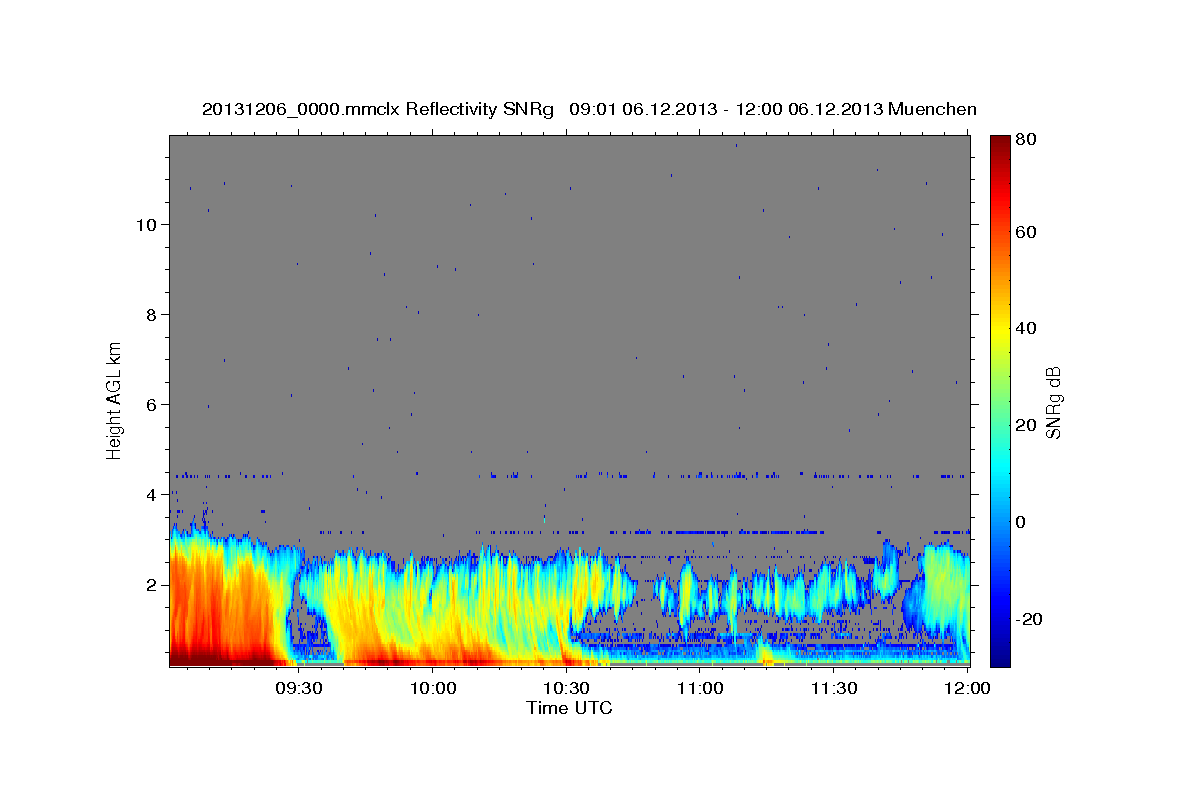Click the 12:00 time tick label
This screenshot has width=1200, height=800.
pyautogui.click(x=967, y=688)
